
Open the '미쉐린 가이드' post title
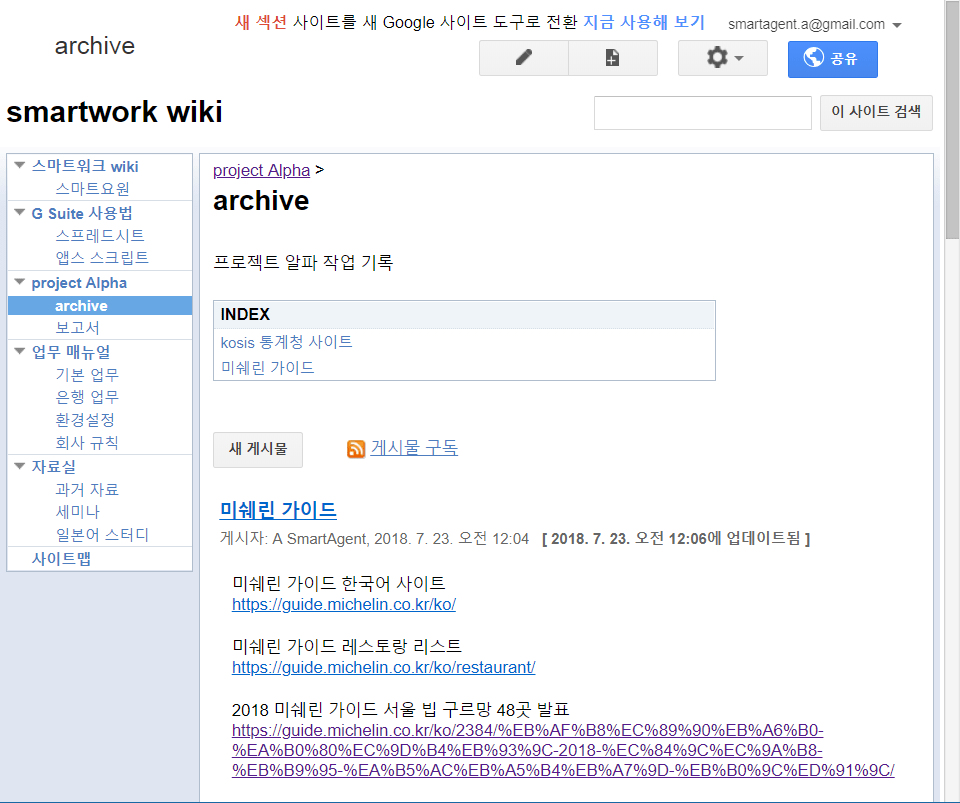(x=277, y=509)
